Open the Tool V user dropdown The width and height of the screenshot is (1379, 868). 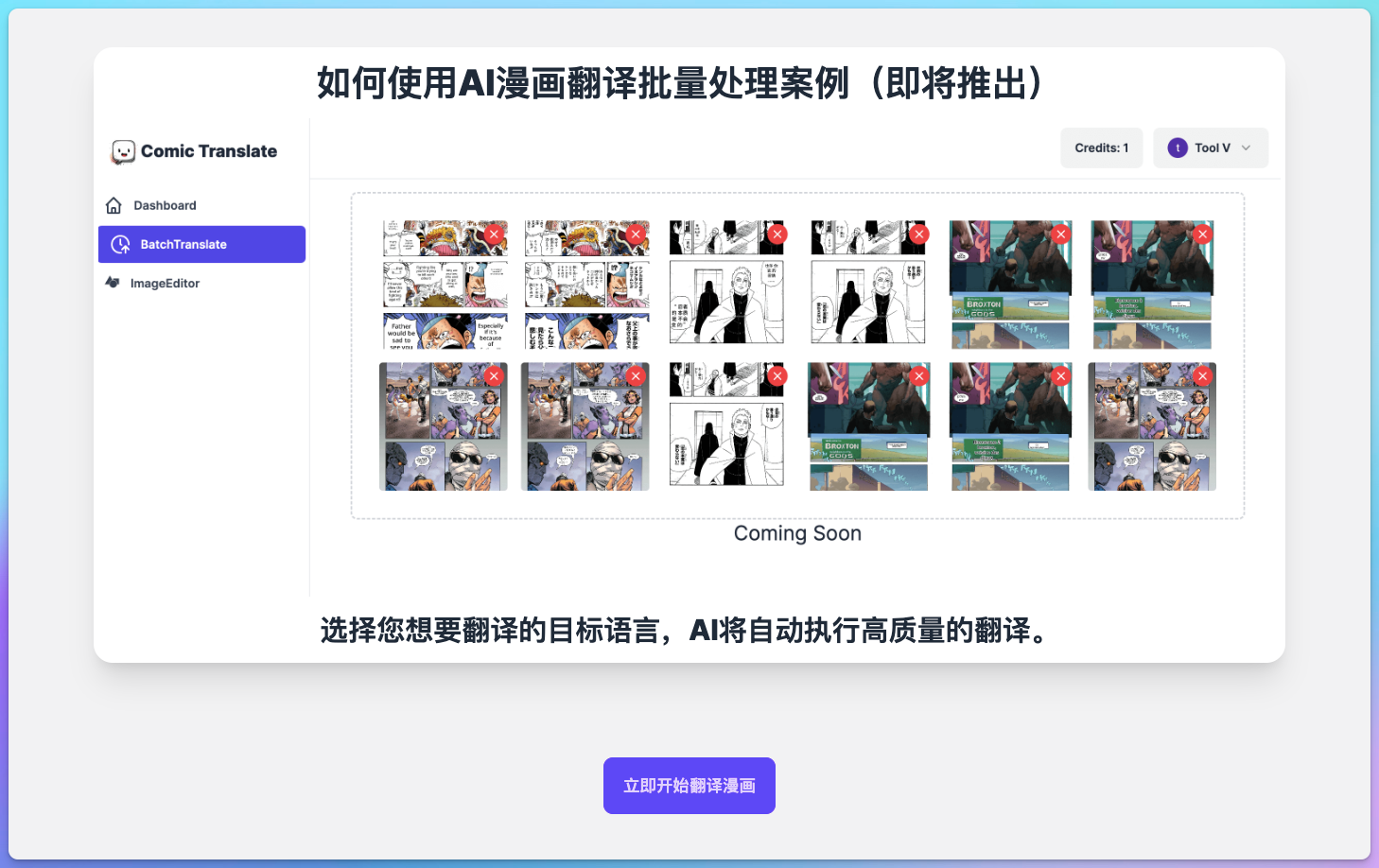[x=1211, y=148]
